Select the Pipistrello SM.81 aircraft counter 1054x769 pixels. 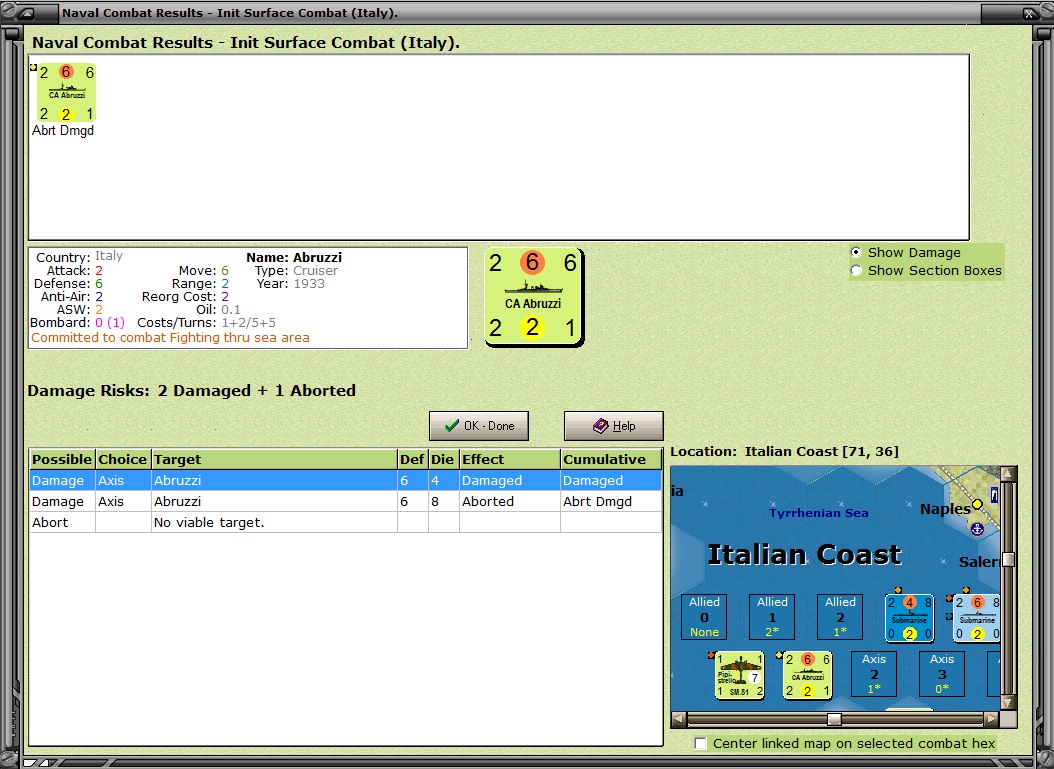point(739,675)
